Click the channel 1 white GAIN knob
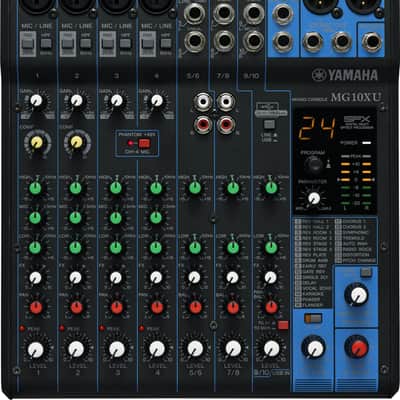This screenshot has height=400, width=400. tap(36, 100)
